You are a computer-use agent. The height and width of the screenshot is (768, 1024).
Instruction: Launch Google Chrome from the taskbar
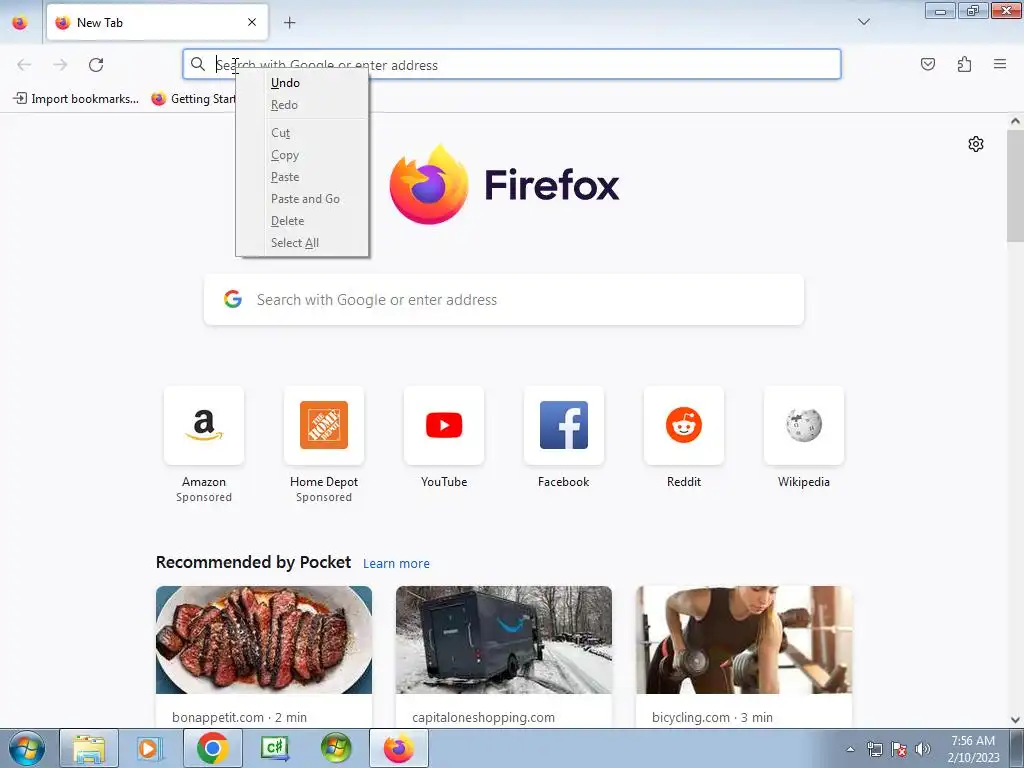pos(212,748)
